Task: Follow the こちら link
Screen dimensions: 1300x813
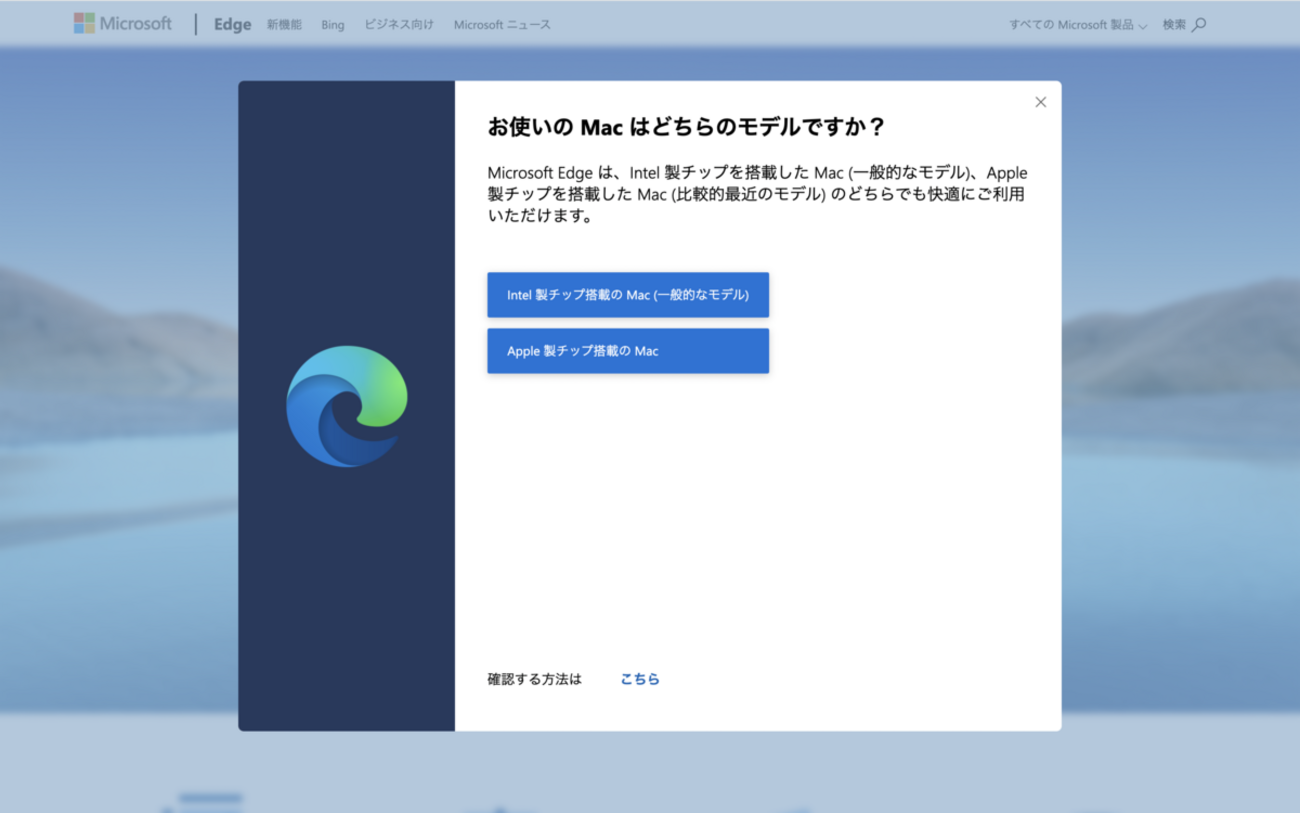Action: point(640,679)
